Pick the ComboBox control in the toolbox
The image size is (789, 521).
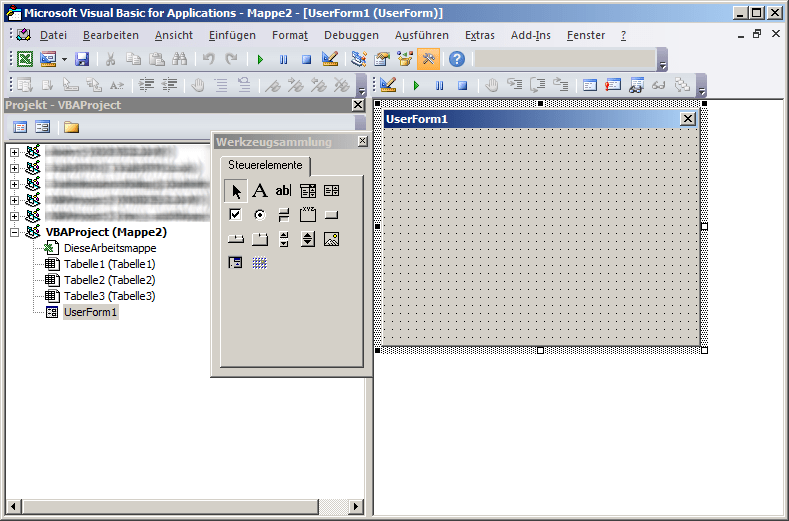coord(307,191)
